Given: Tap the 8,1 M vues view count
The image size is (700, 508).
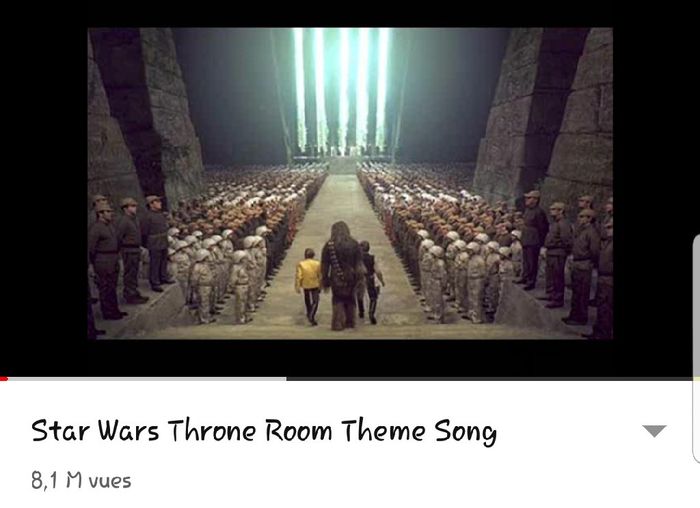Looking at the screenshot, I should click(x=81, y=481).
